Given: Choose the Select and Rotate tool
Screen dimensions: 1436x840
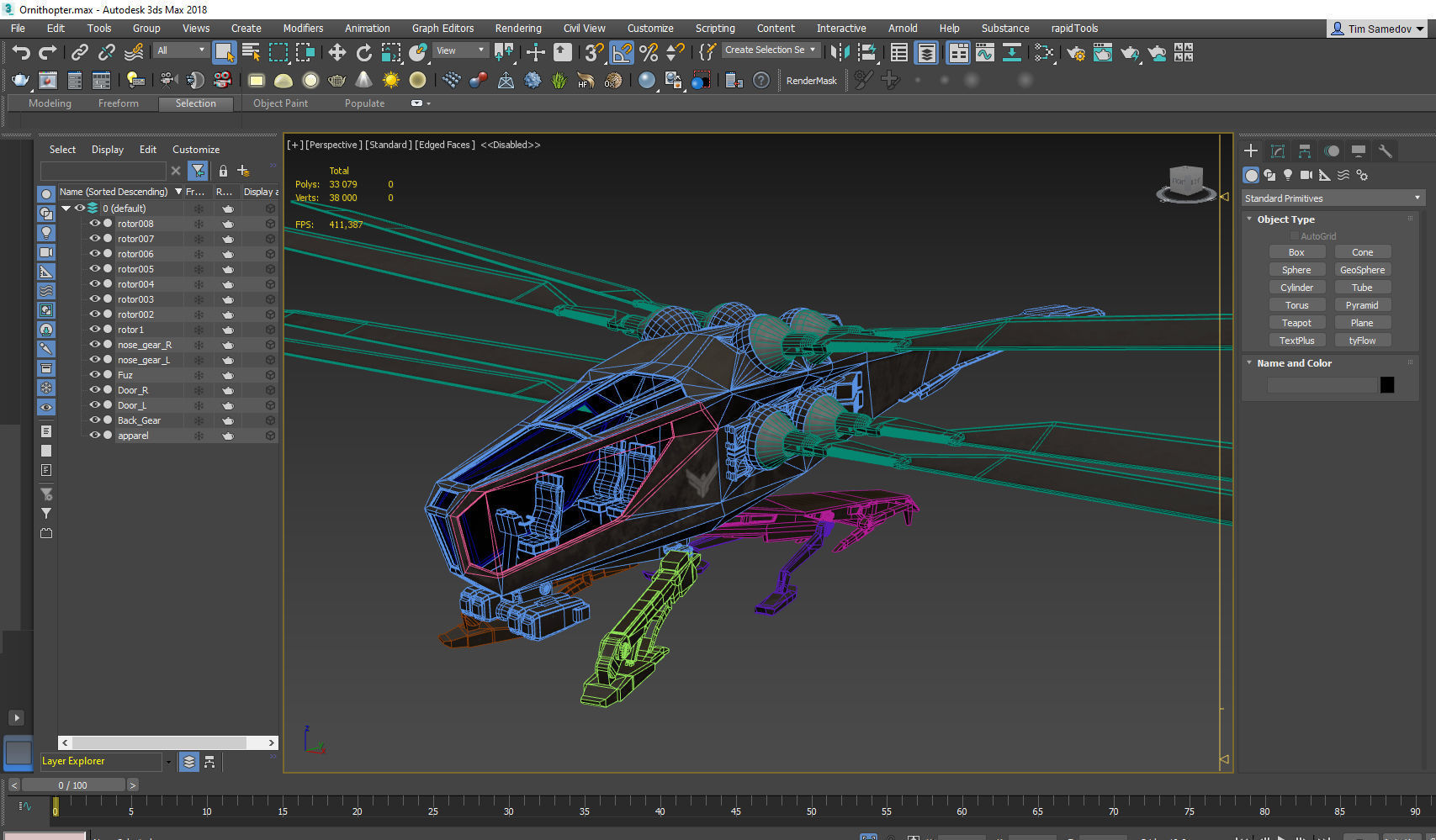Looking at the screenshot, I should [x=363, y=52].
